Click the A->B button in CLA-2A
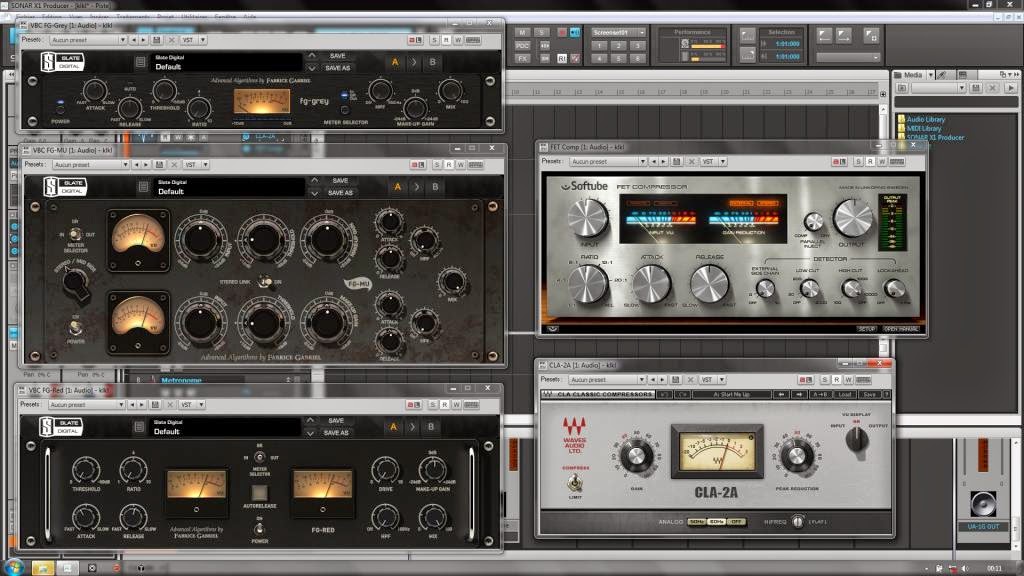Screen dimensions: 1024x576 tap(820, 394)
